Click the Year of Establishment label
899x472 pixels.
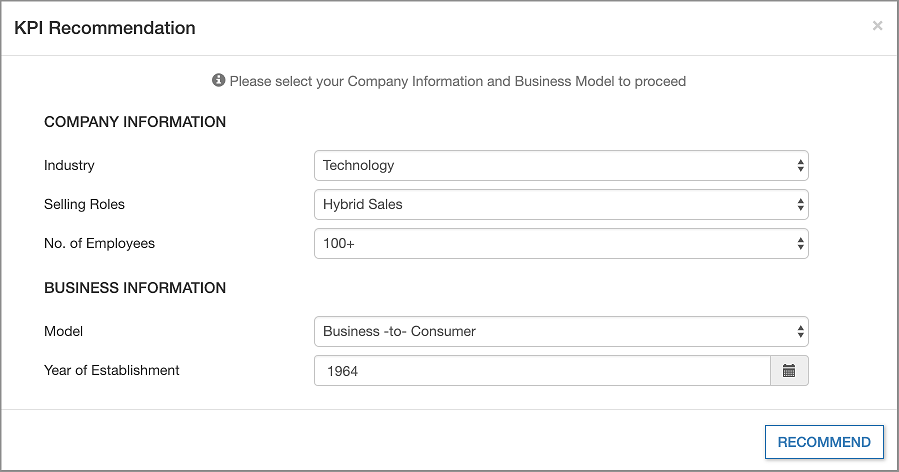111,370
